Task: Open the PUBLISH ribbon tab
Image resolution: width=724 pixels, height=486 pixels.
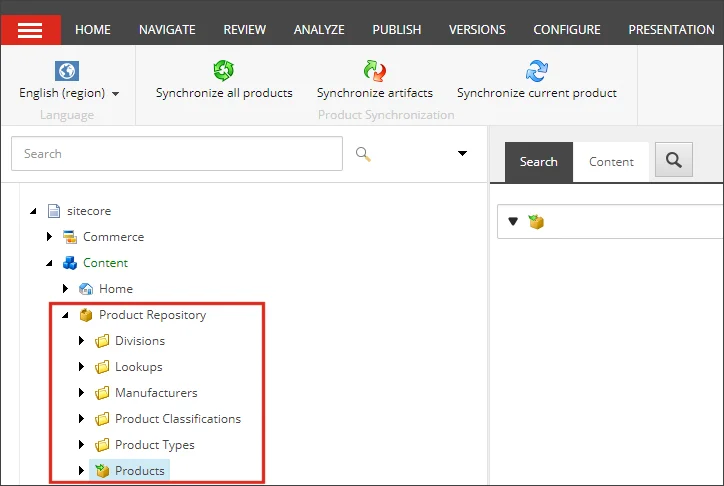Action: (397, 30)
